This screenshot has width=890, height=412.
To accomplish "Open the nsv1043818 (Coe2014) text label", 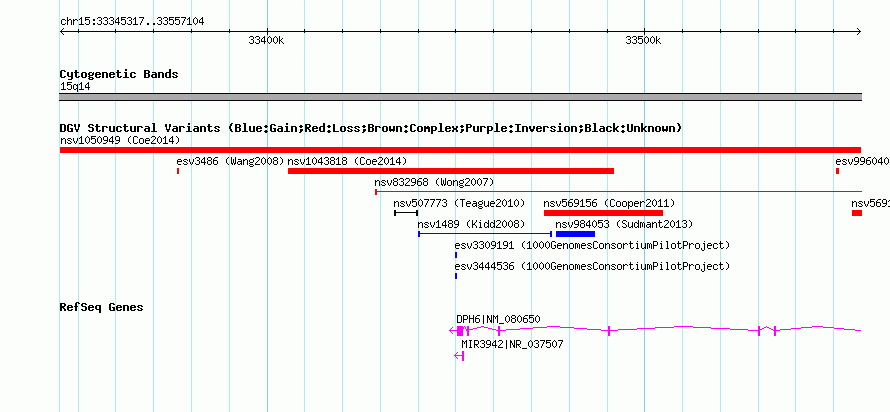I will tap(347, 161).
